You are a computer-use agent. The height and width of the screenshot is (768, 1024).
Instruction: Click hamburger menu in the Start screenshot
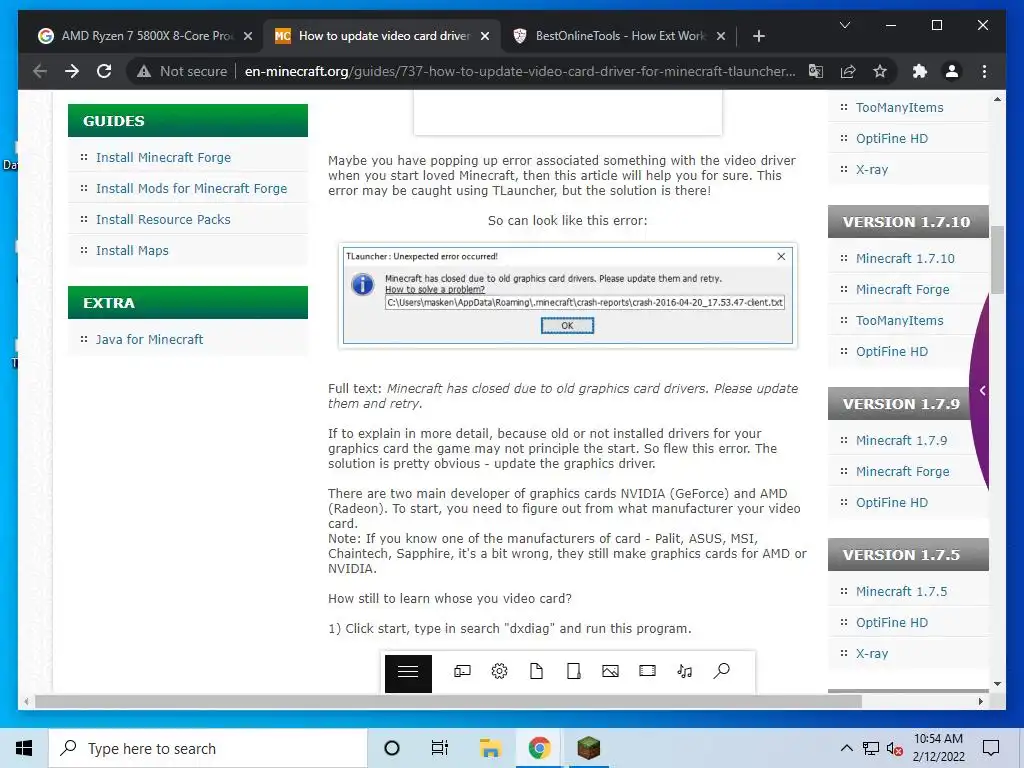tap(408, 673)
